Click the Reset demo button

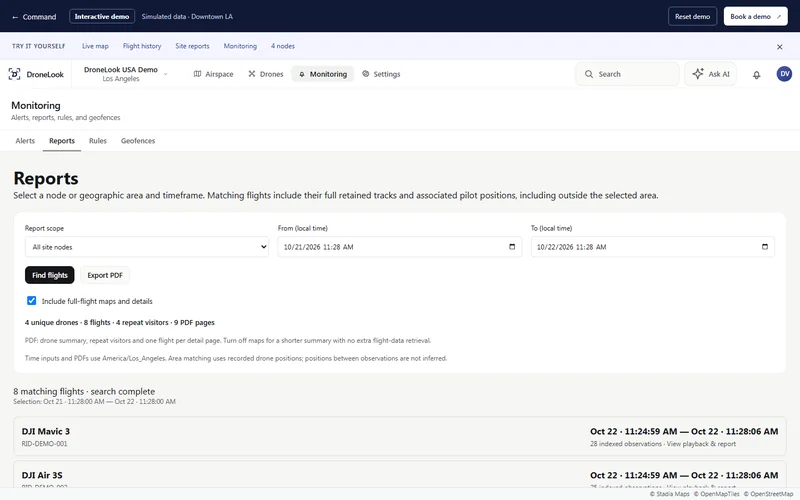(x=692, y=16)
